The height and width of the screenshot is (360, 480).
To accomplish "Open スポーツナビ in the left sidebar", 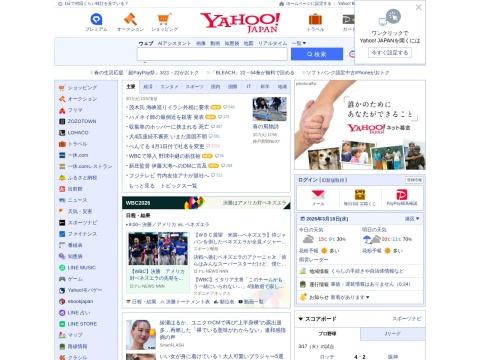I will [x=78, y=223].
